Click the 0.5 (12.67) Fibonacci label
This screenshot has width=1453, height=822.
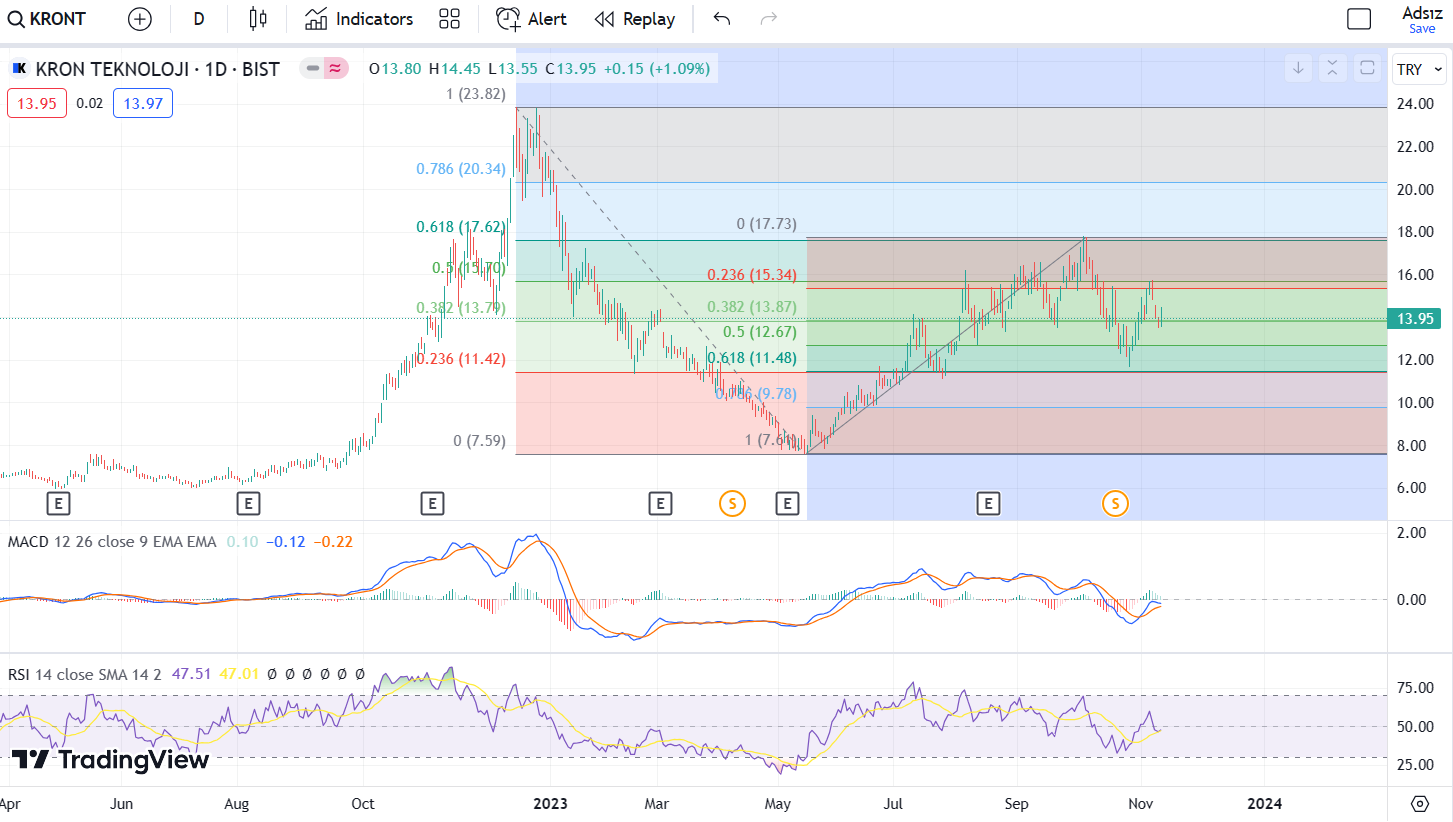pos(760,332)
